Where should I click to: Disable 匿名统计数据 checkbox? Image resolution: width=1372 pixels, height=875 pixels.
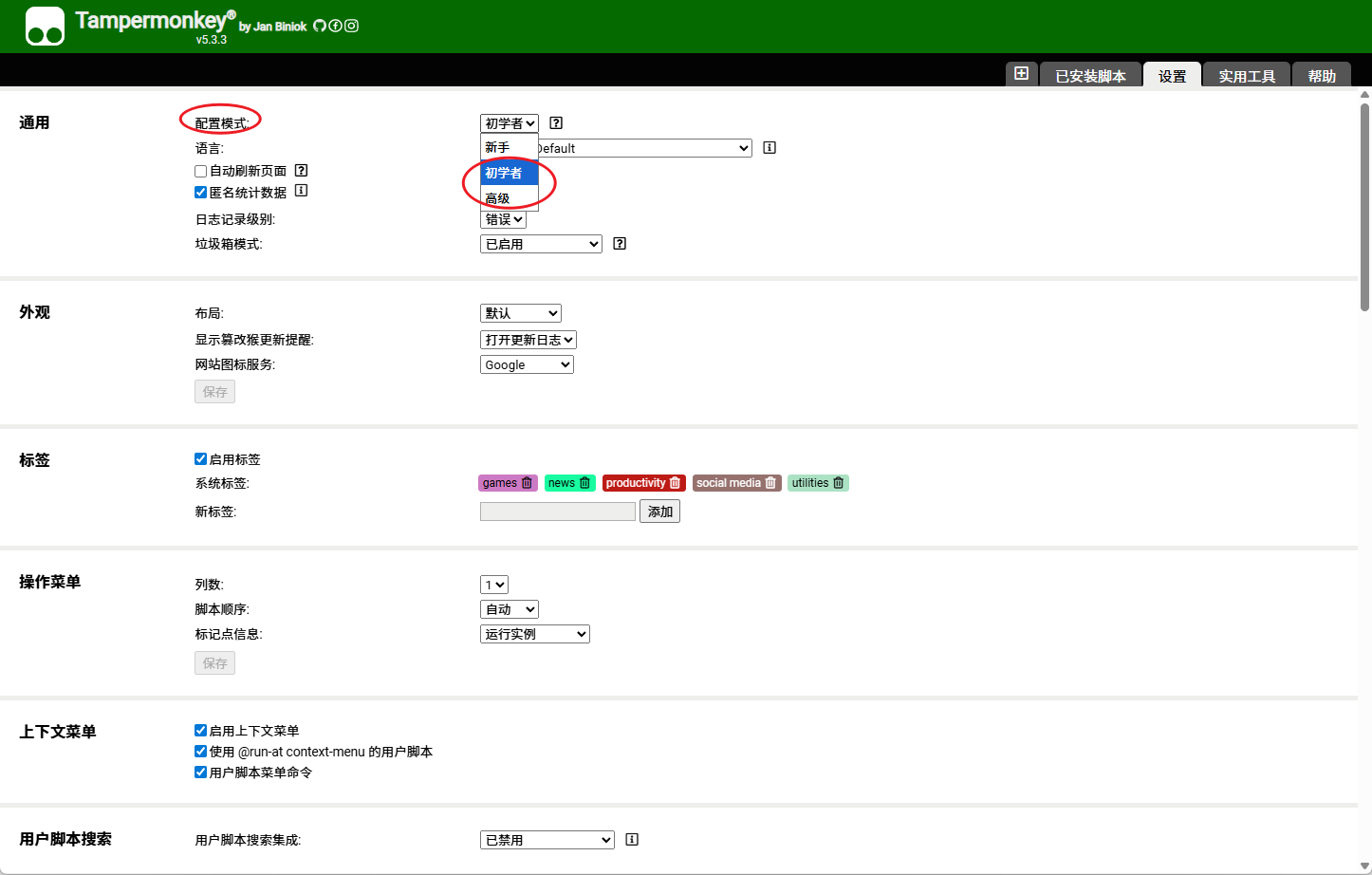click(201, 192)
